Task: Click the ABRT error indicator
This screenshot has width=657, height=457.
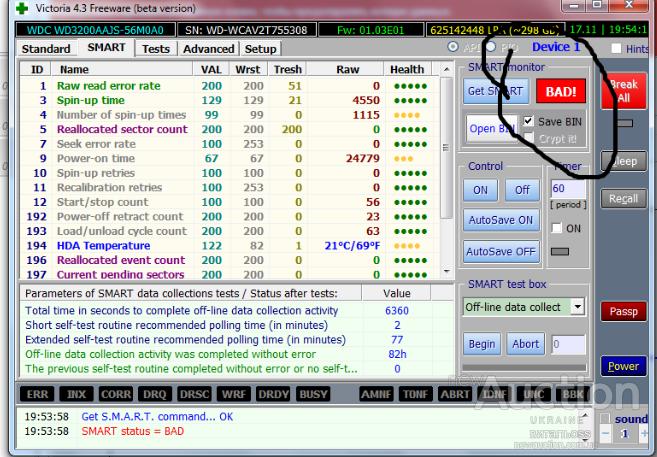Action: pos(455,394)
